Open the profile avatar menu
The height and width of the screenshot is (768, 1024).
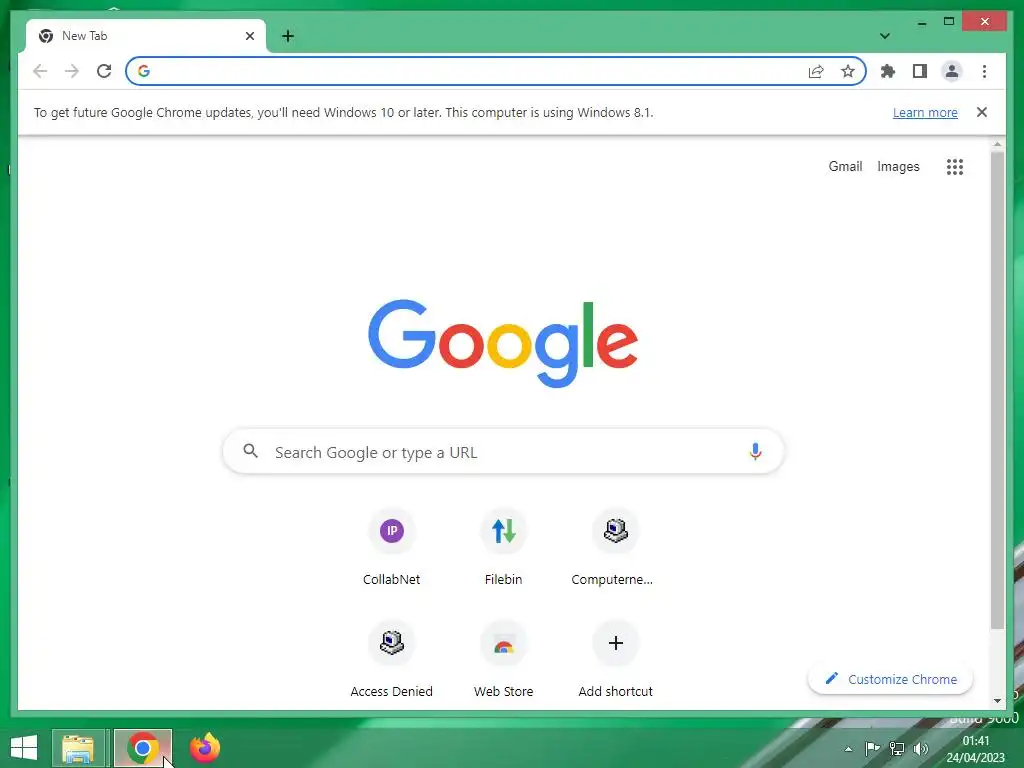952,71
